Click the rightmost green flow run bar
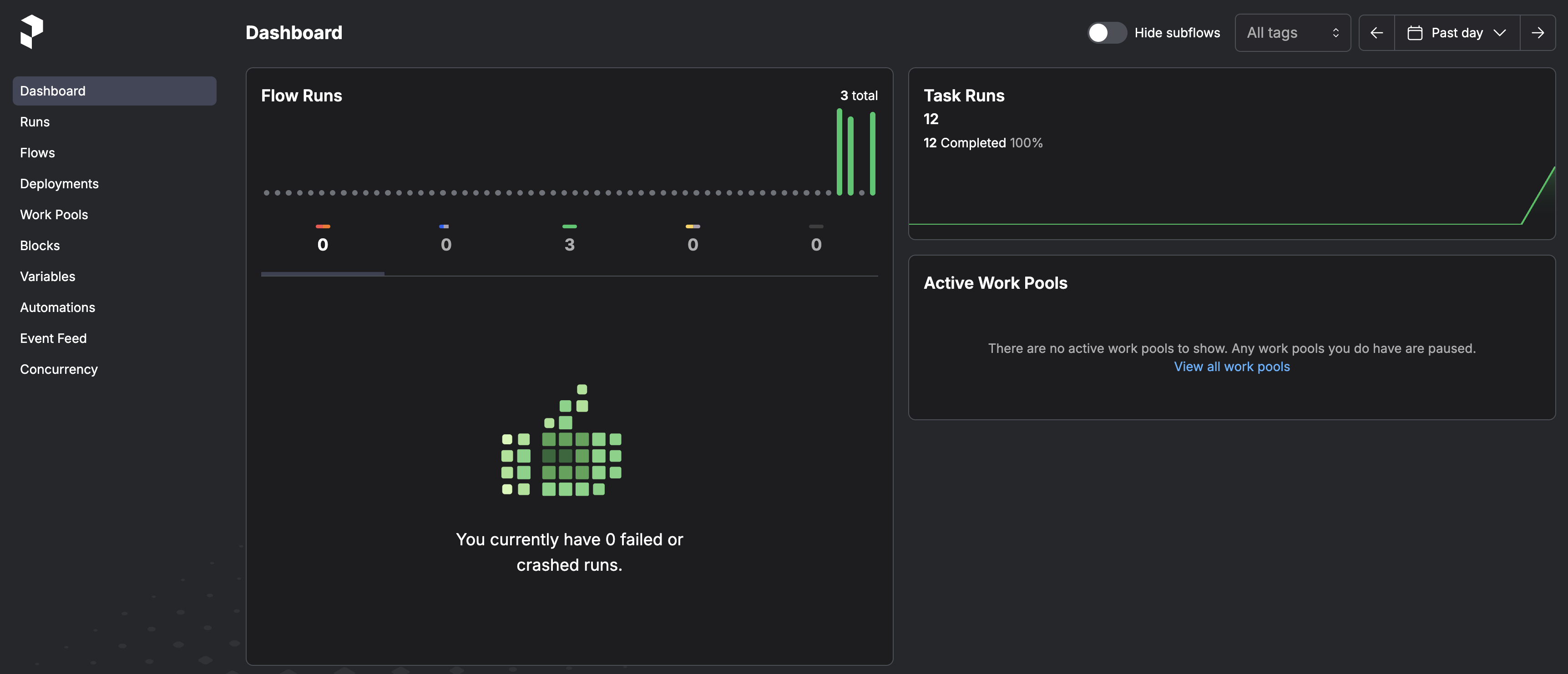1568x674 pixels. click(x=872, y=154)
